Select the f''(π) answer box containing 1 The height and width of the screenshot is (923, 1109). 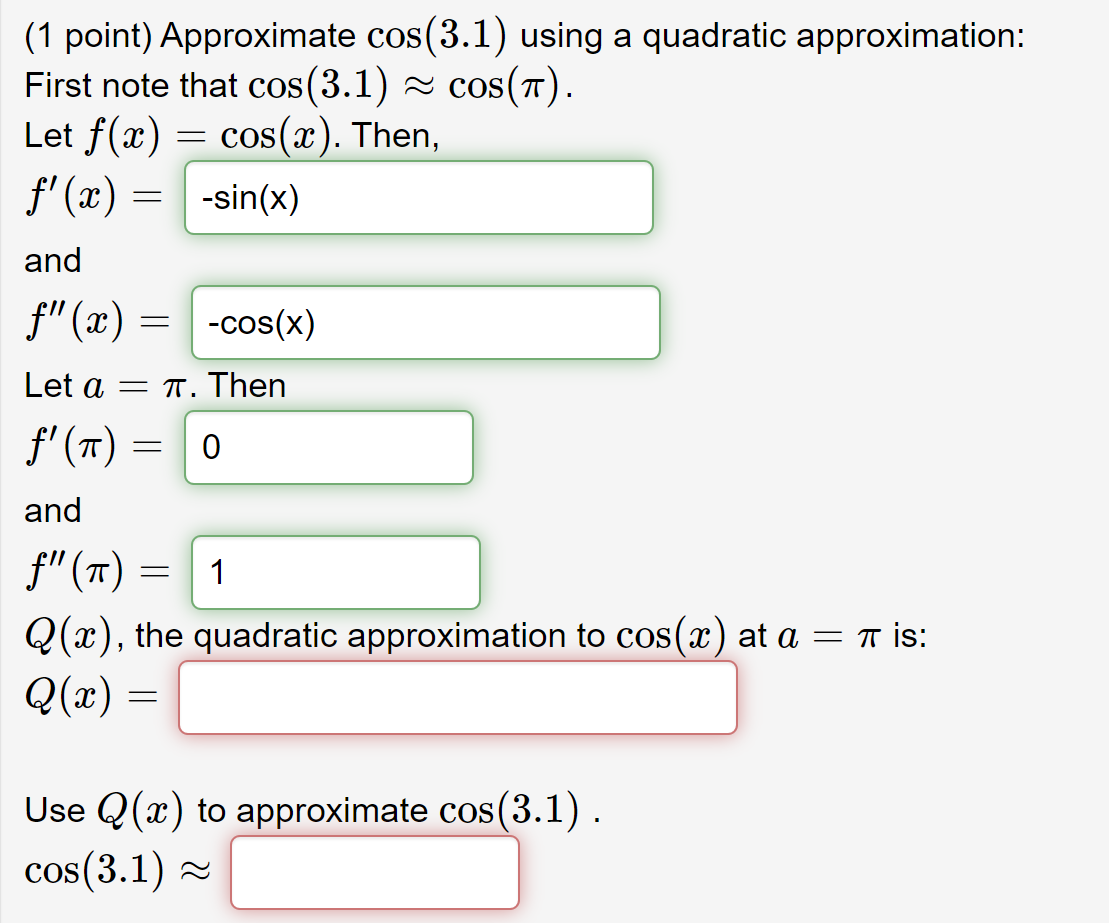click(335, 572)
